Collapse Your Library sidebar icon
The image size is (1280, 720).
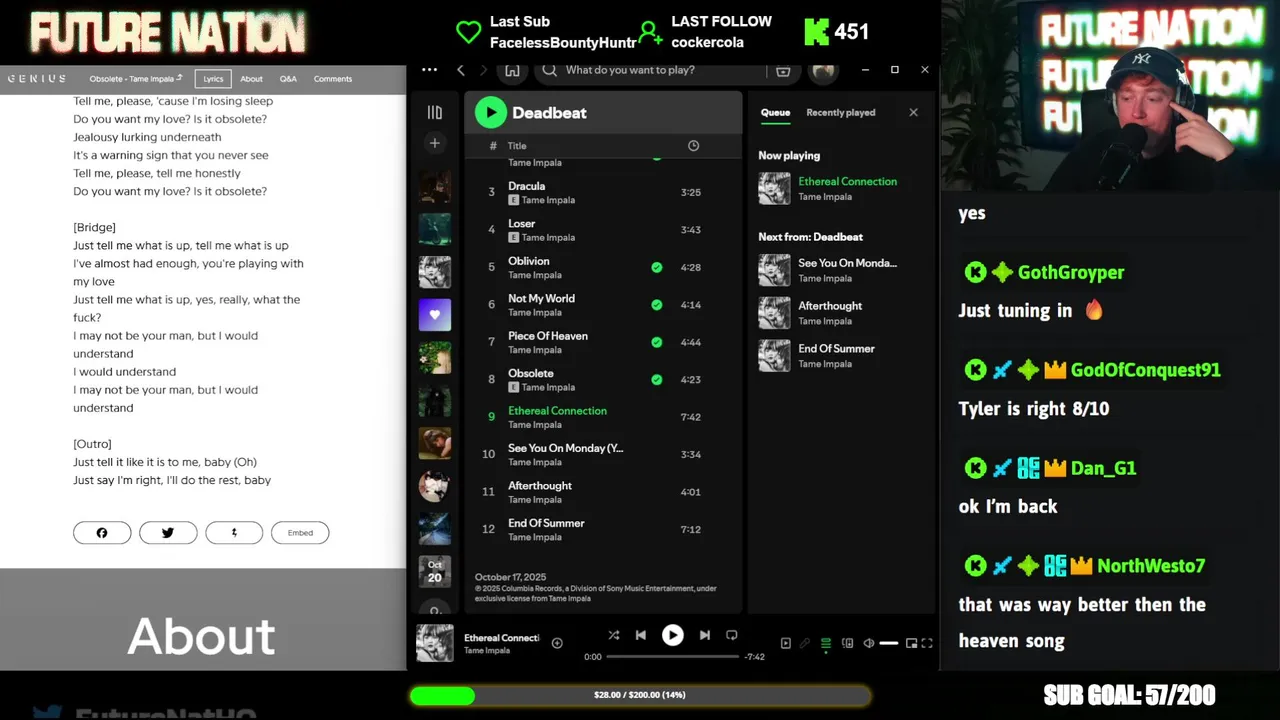pyautogui.click(x=435, y=113)
